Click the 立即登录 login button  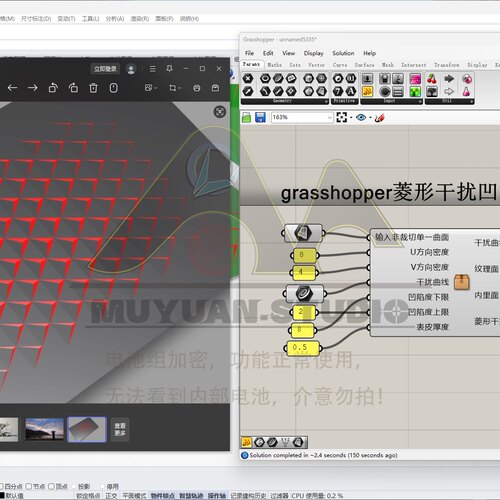tap(105, 69)
